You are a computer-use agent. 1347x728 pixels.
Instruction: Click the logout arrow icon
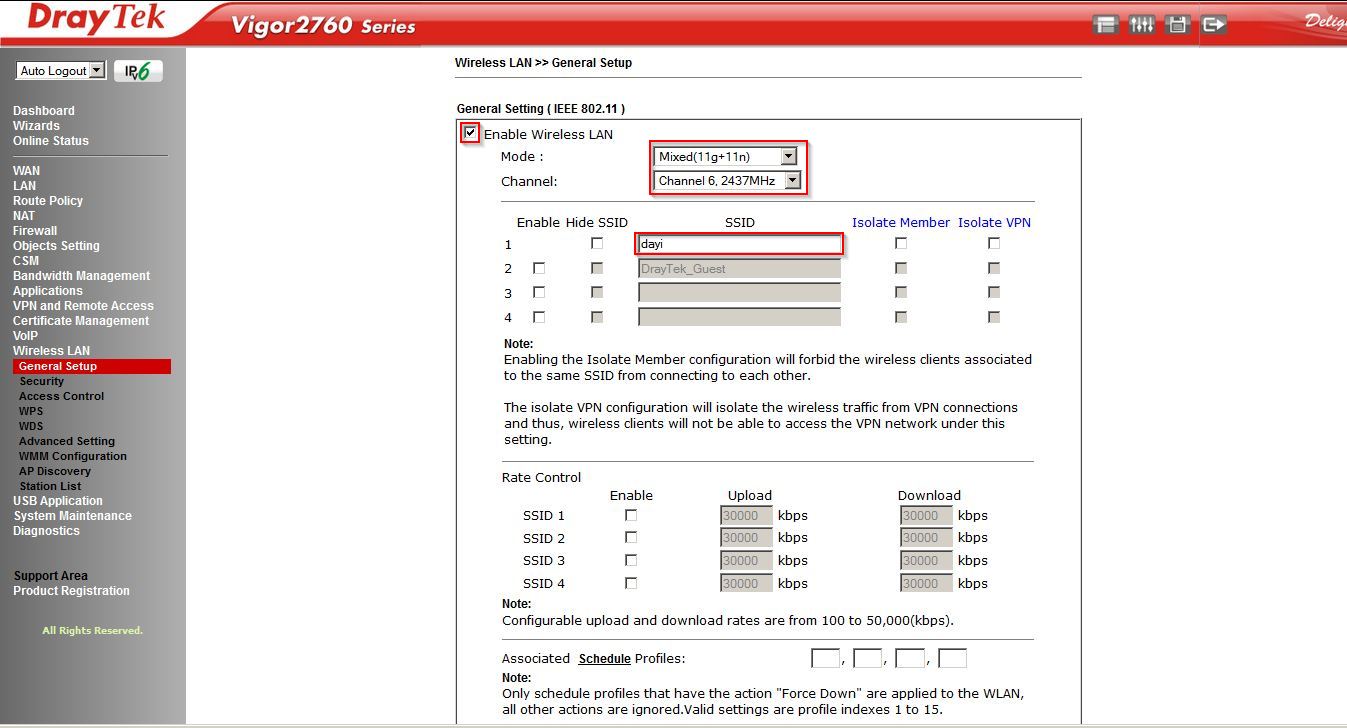click(1214, 25)
